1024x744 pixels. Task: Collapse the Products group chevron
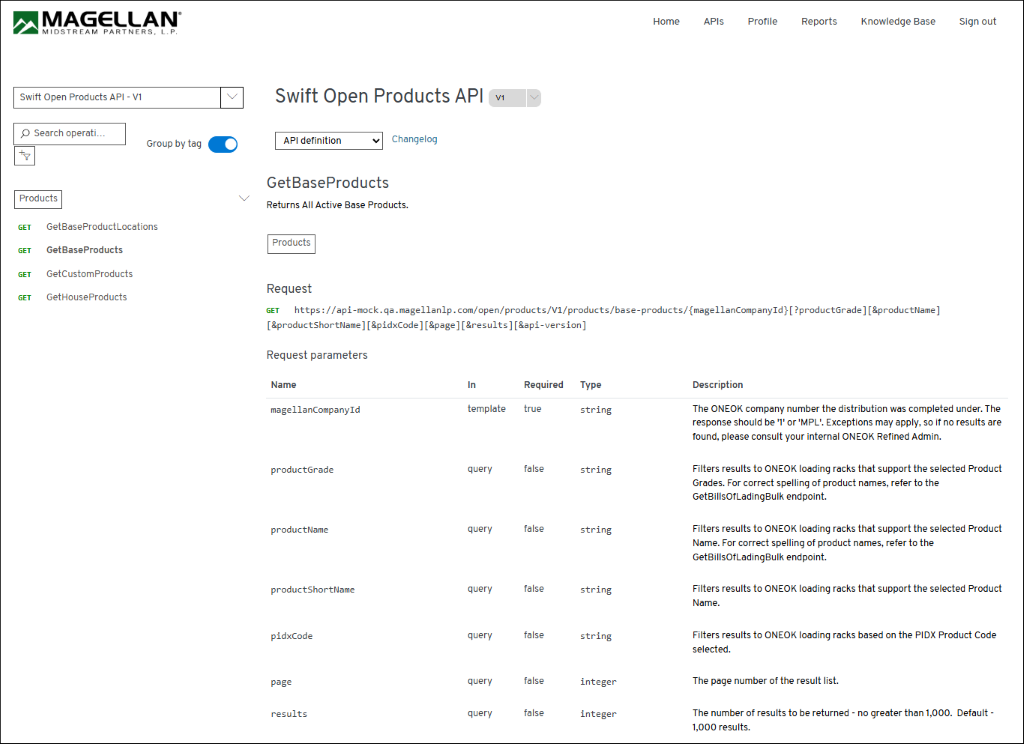pos(243,199)
